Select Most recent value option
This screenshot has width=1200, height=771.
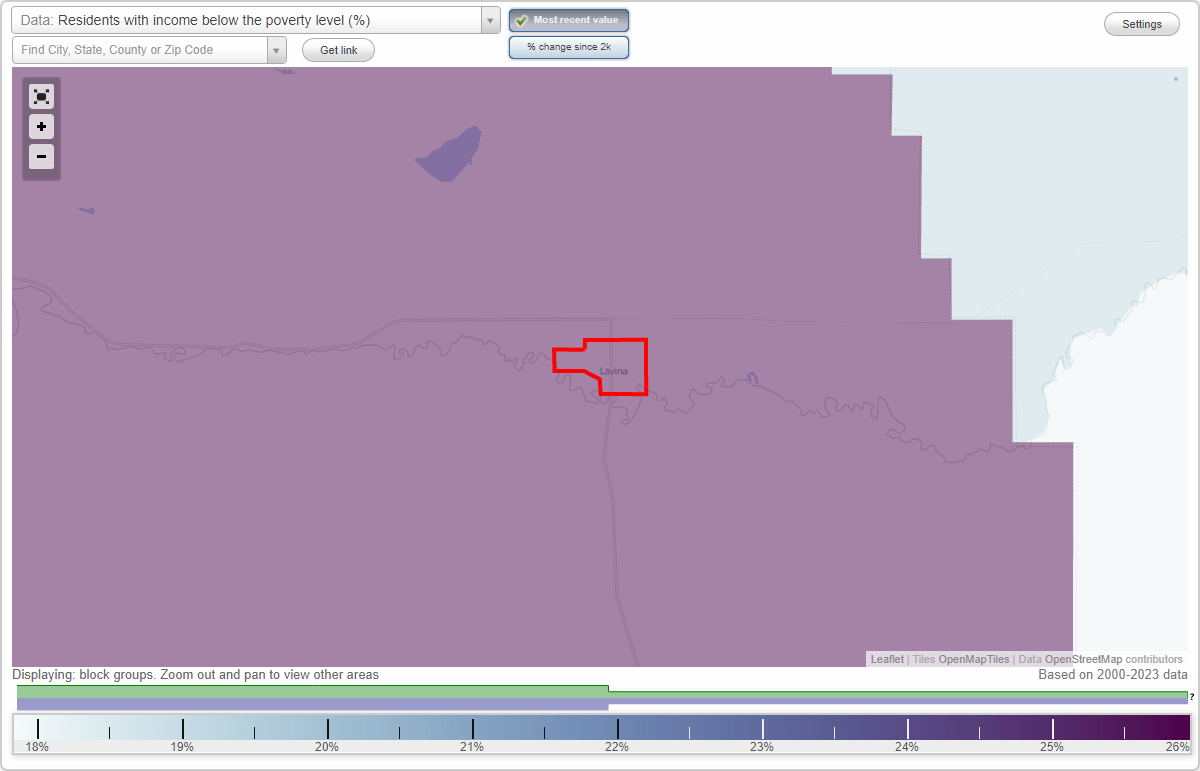[569, 20]
